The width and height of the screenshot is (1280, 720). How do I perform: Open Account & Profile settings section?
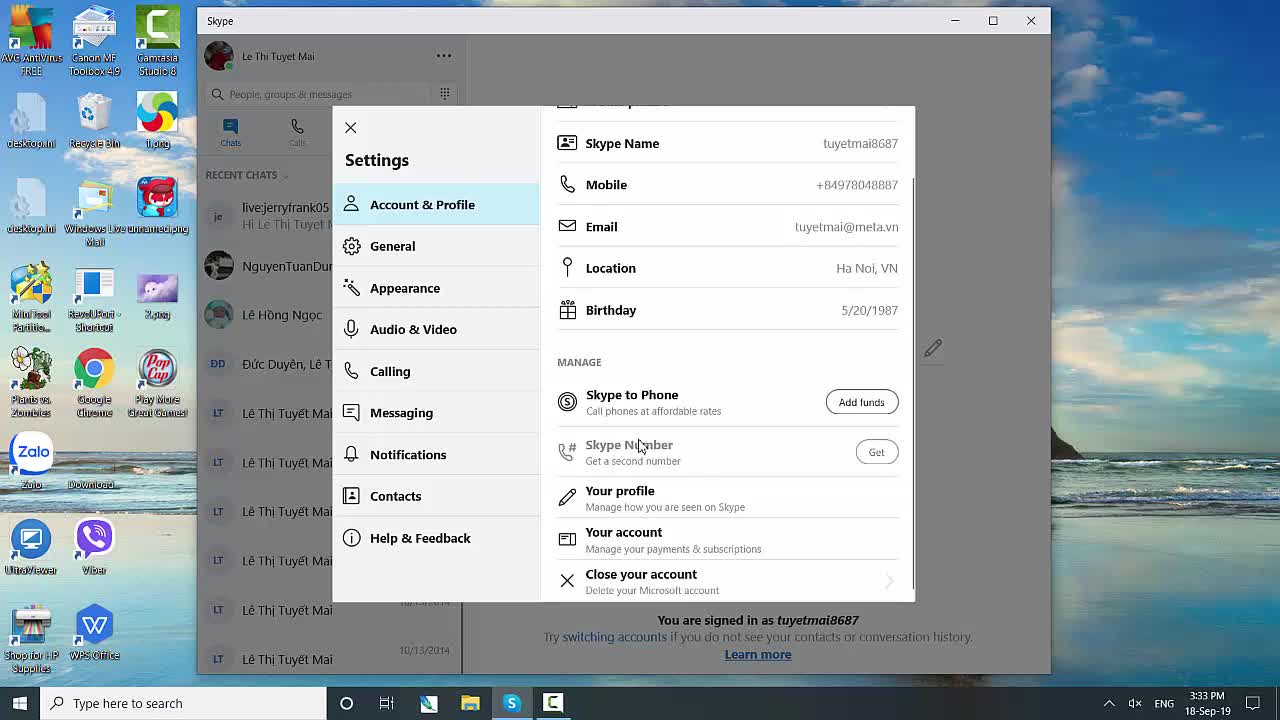(436, 204)
